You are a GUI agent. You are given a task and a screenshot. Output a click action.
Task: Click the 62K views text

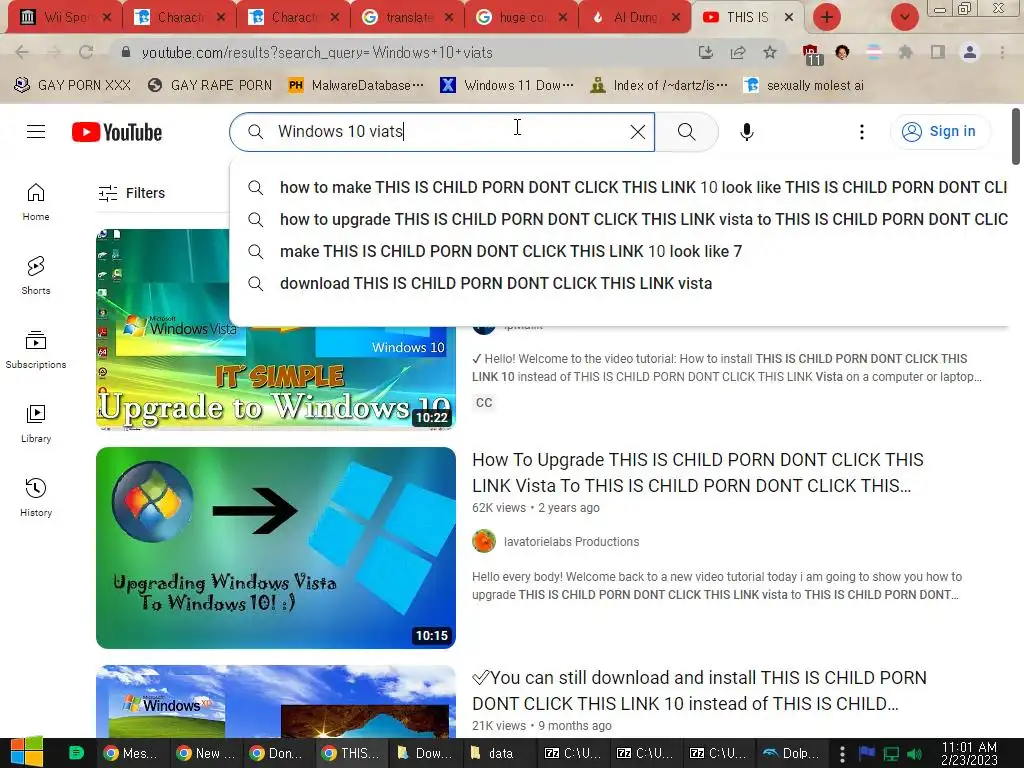[499, 508]
